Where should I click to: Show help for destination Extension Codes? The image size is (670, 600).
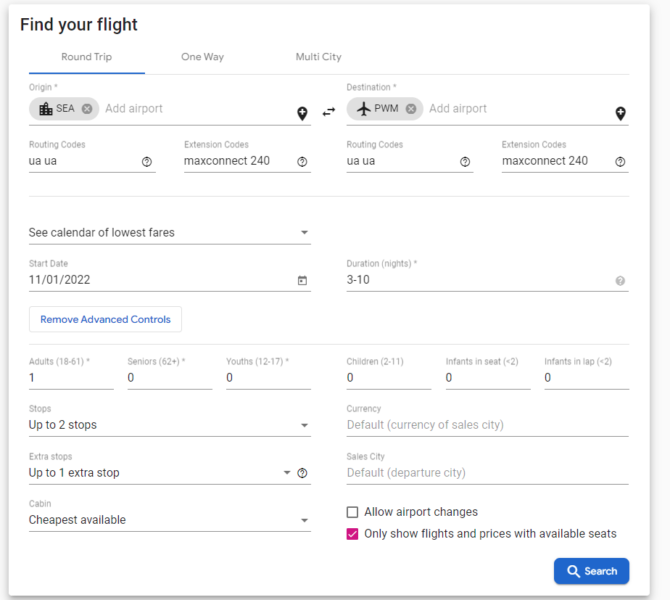[x=620, y=162]
